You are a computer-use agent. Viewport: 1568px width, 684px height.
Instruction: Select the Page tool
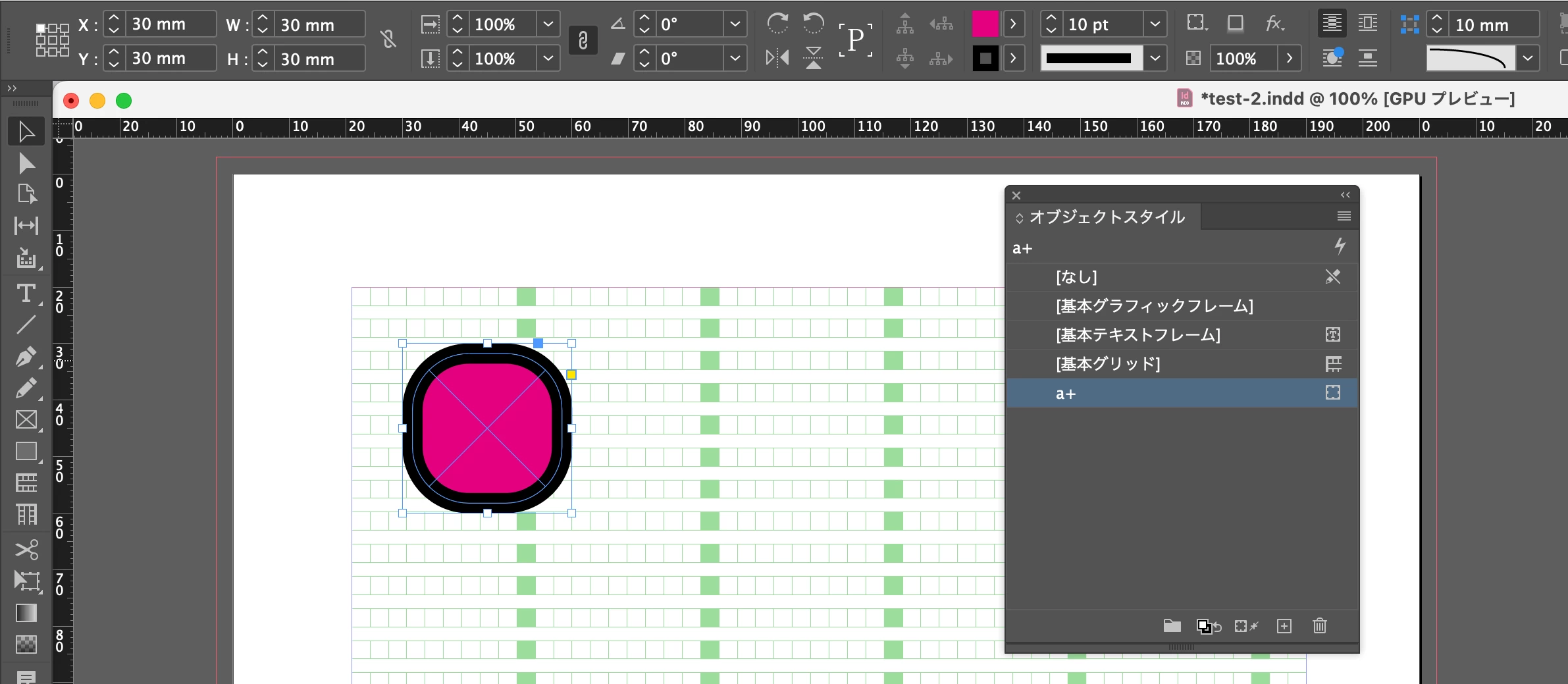tap(26, 194)
